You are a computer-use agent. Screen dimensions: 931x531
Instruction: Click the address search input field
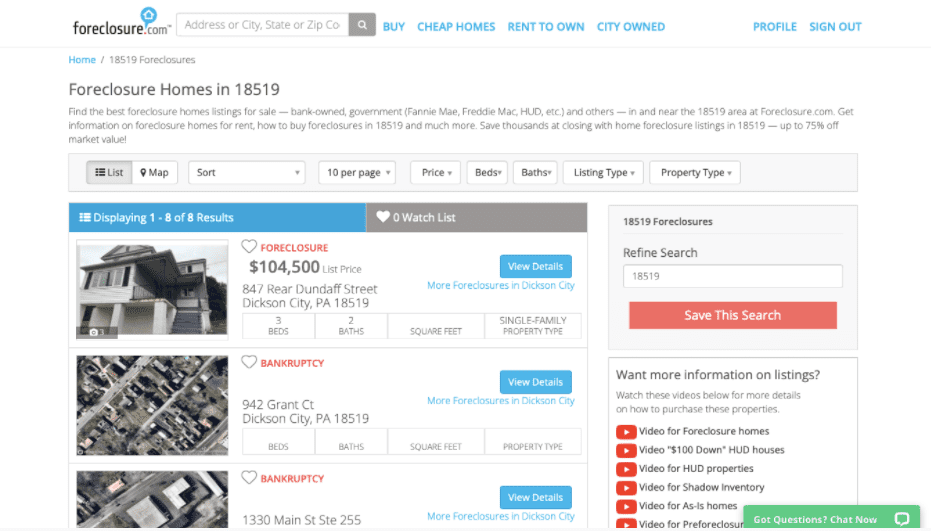click(262, 25)
